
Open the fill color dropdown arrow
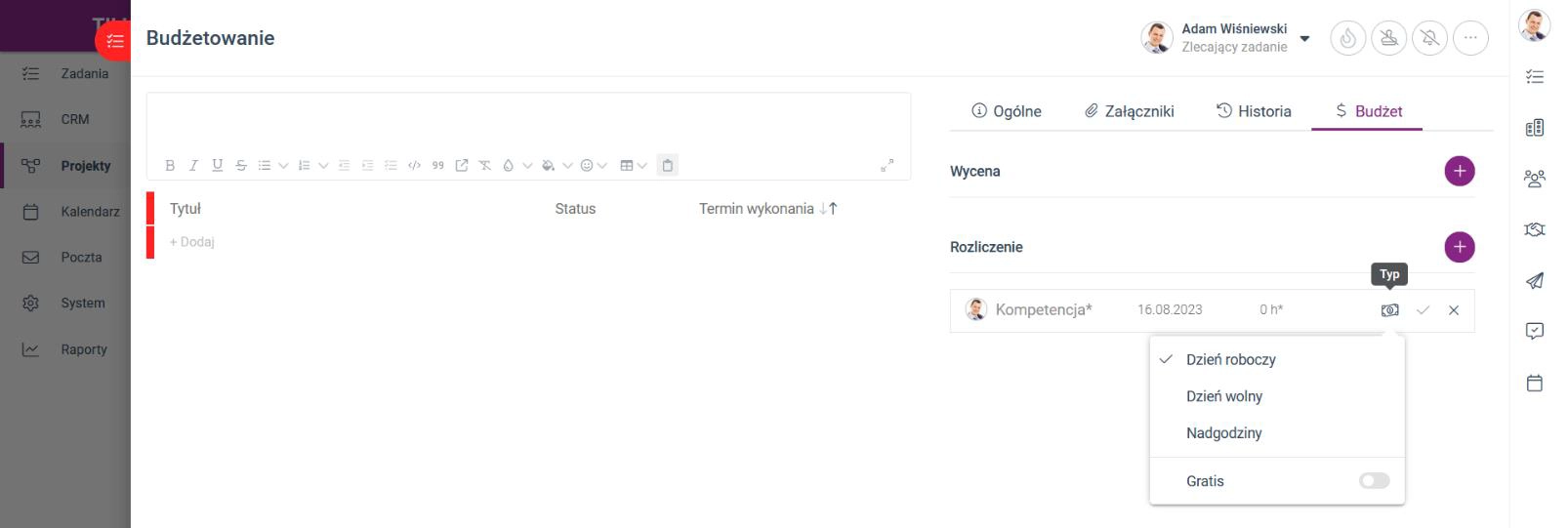click(x=567, y=165)
